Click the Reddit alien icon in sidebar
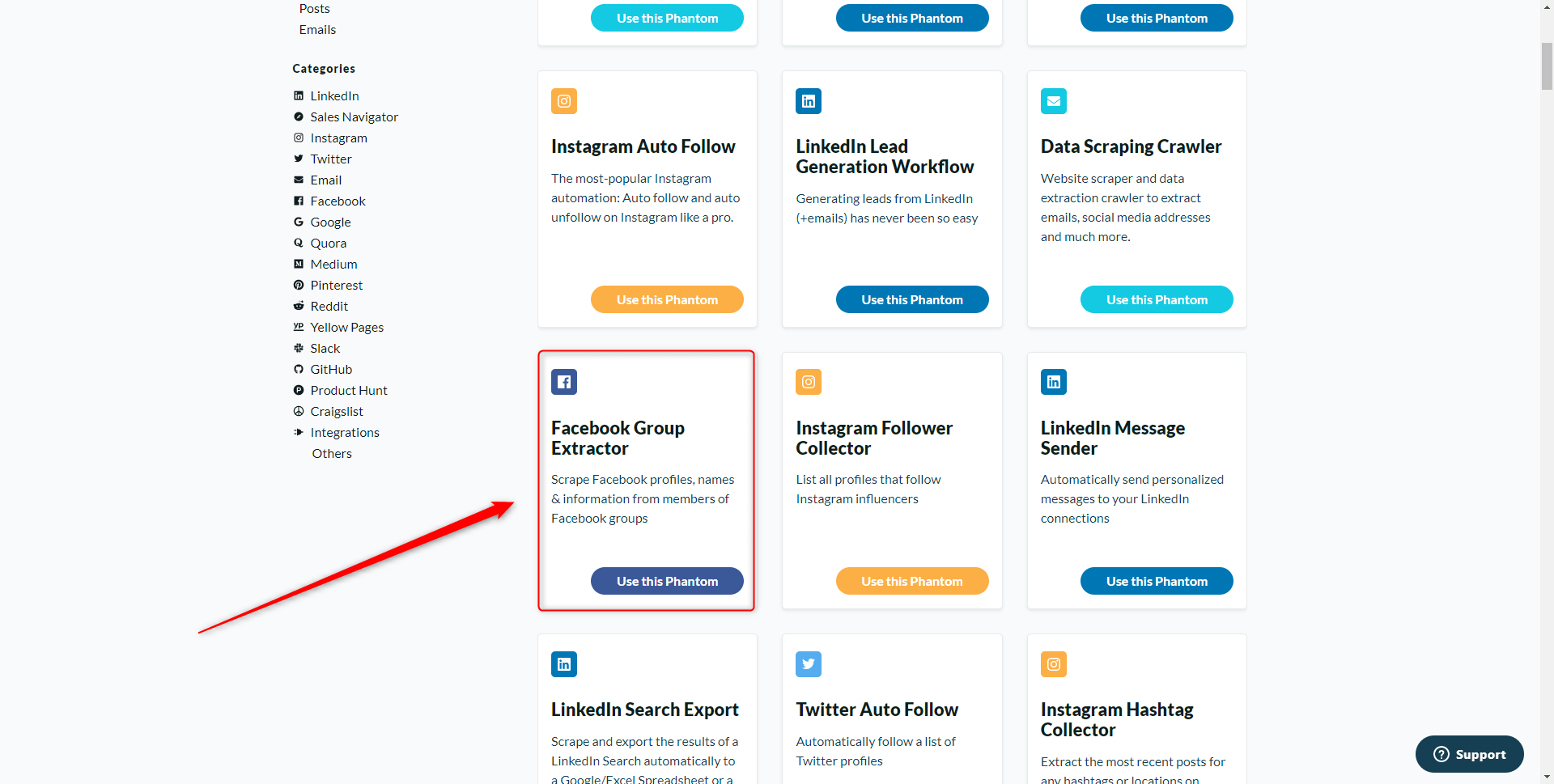 (299, 306)
